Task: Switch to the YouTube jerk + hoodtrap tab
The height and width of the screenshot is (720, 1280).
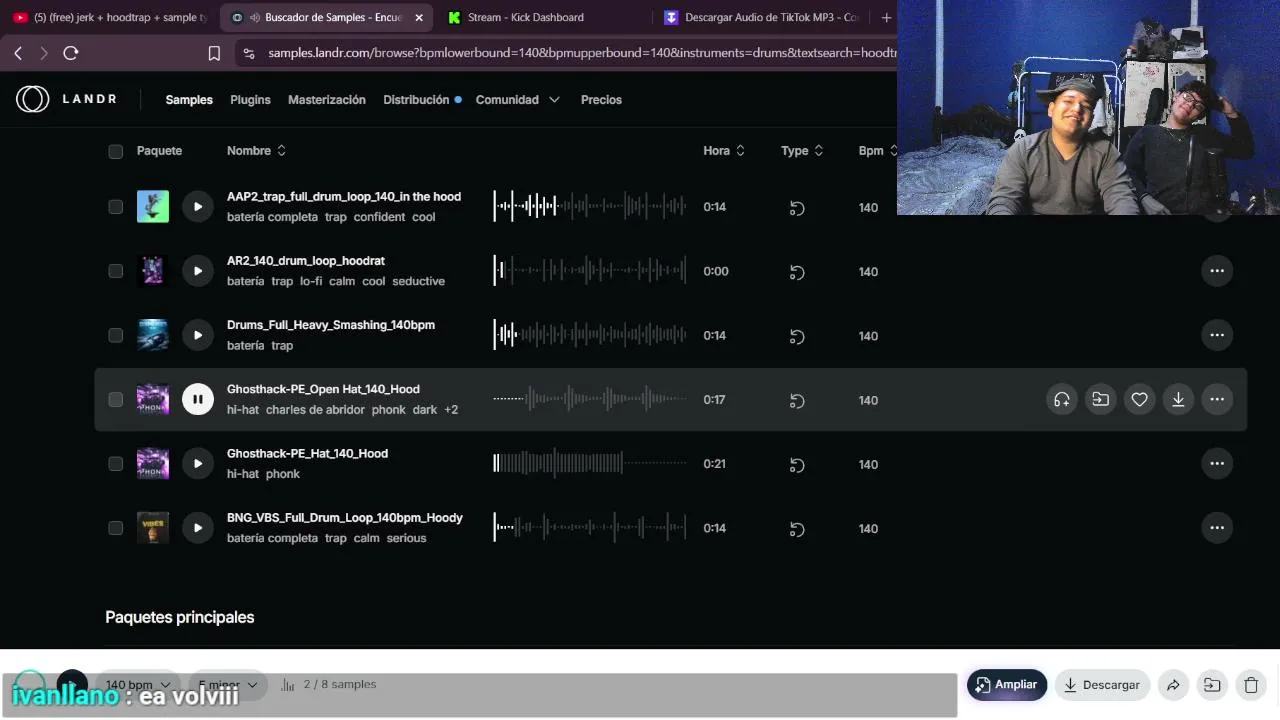Action: coord(110,17)
